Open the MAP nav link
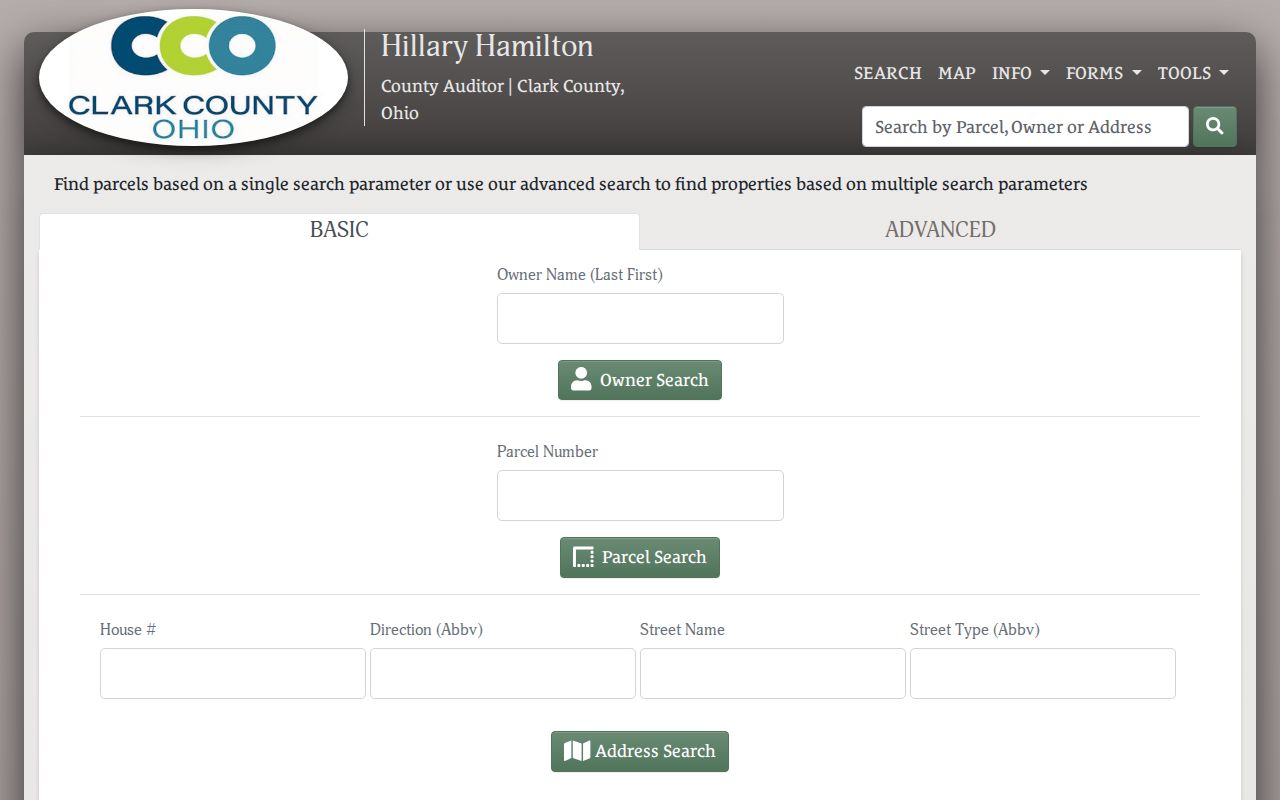Screen dimensions: 1280x800 (957, 73)
